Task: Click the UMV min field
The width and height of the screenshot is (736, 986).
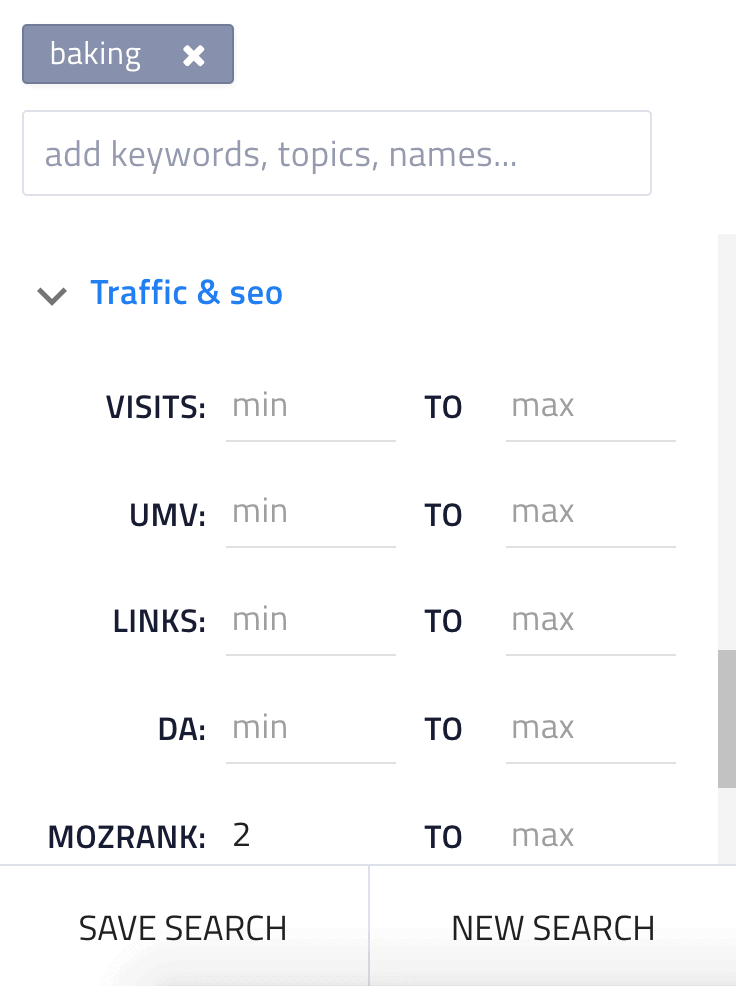Action: 310,513
